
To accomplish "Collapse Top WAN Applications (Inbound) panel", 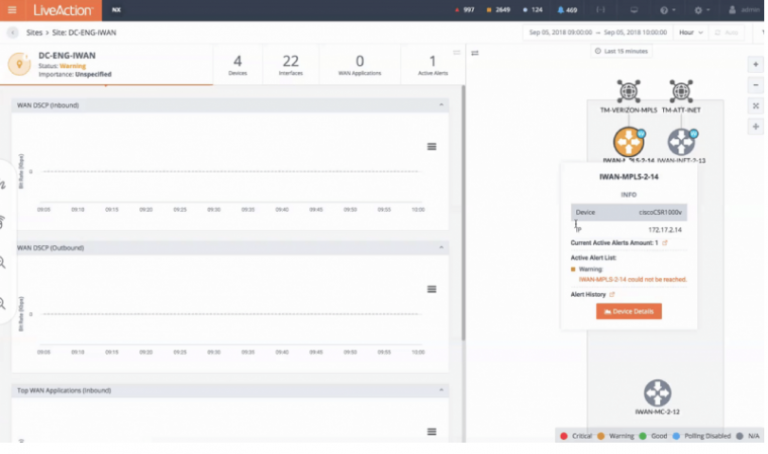I will click(441, 390).
